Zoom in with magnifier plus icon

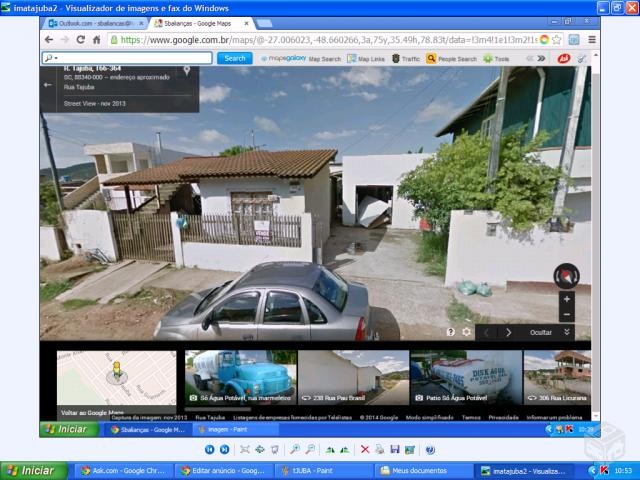(295, 449)
